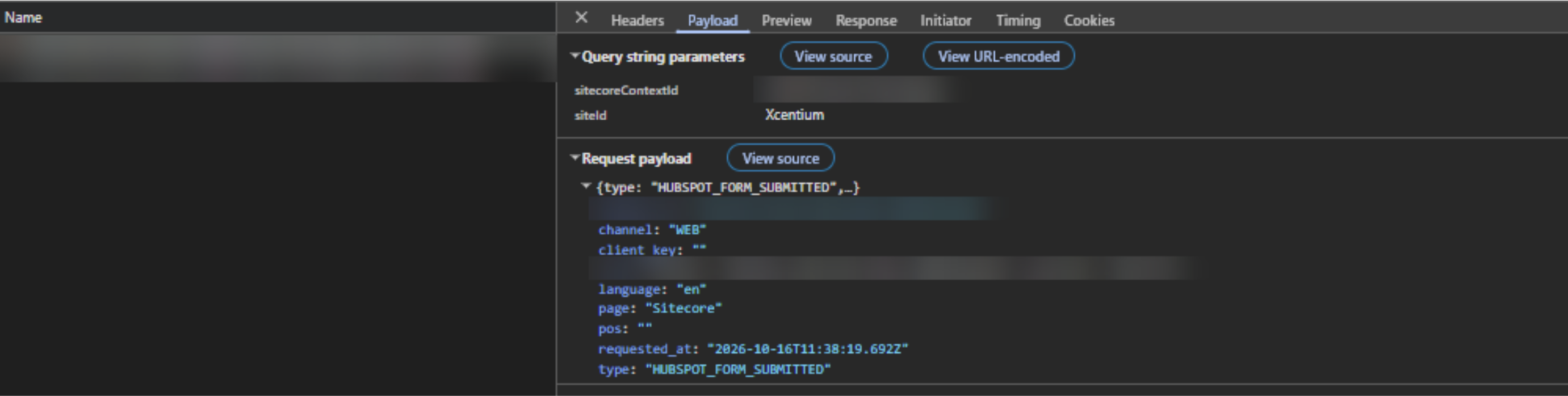The image size is (1568, 396).
Task: Click View source next to Request payload
Action: [x=781, y=158]
